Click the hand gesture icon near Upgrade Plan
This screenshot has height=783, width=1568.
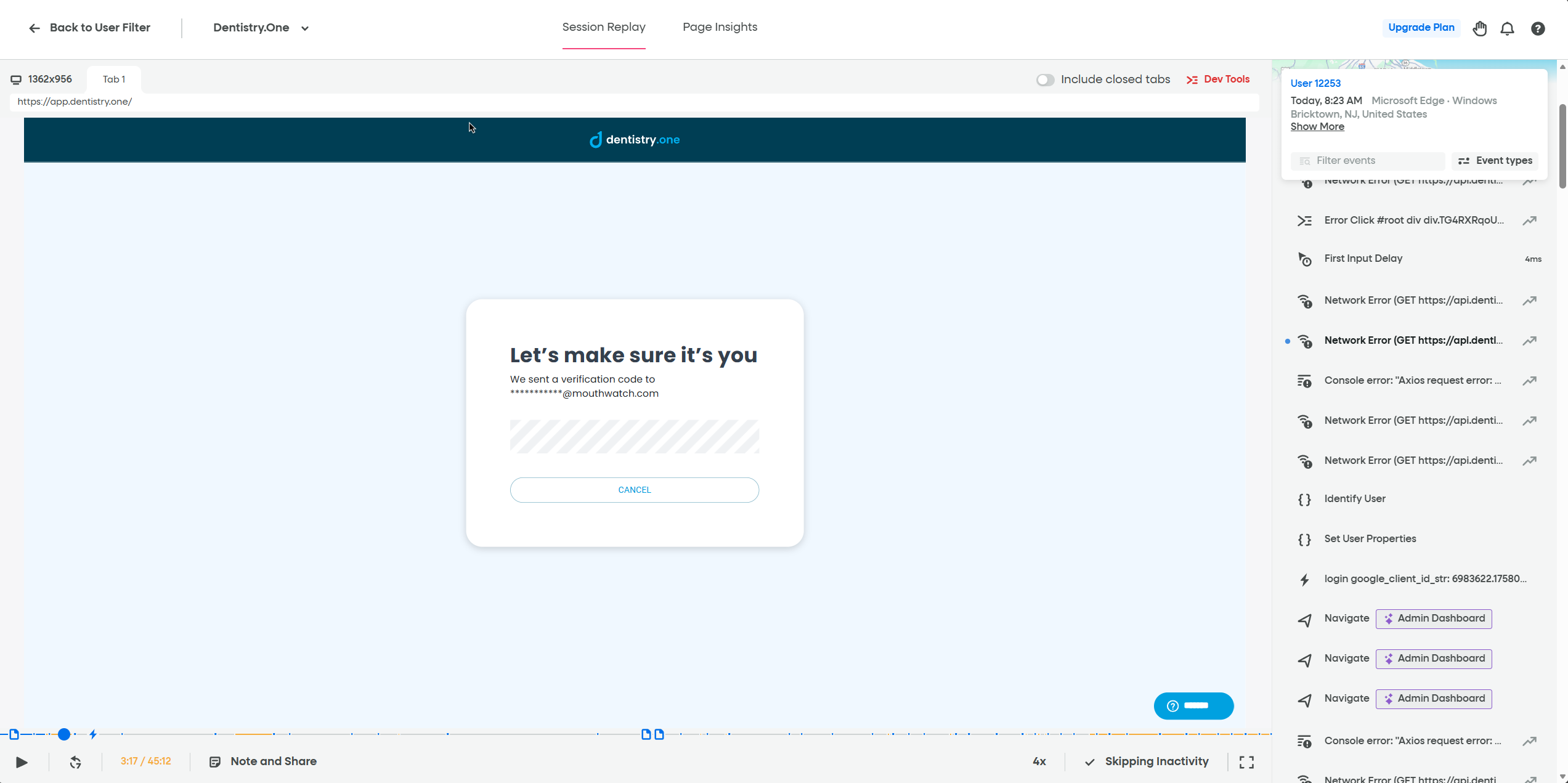click(1479, 28)
